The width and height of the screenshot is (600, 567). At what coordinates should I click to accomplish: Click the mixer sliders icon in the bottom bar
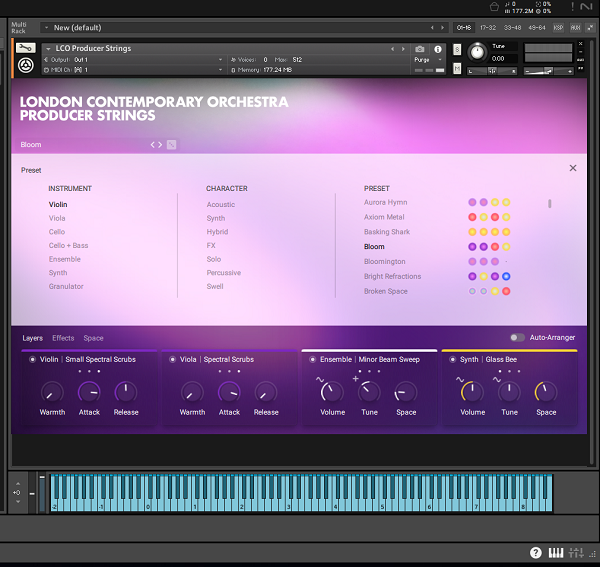(x=576, y=552)
